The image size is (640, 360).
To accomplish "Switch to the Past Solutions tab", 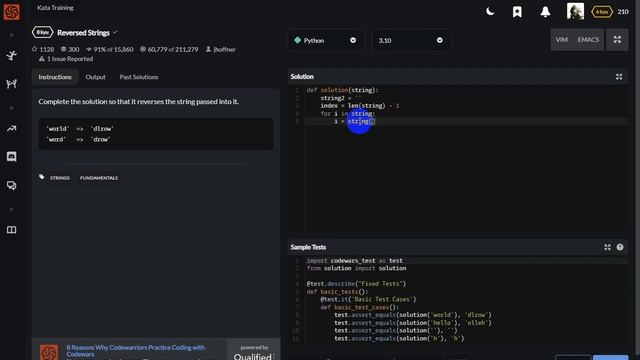I will (139, 77).
